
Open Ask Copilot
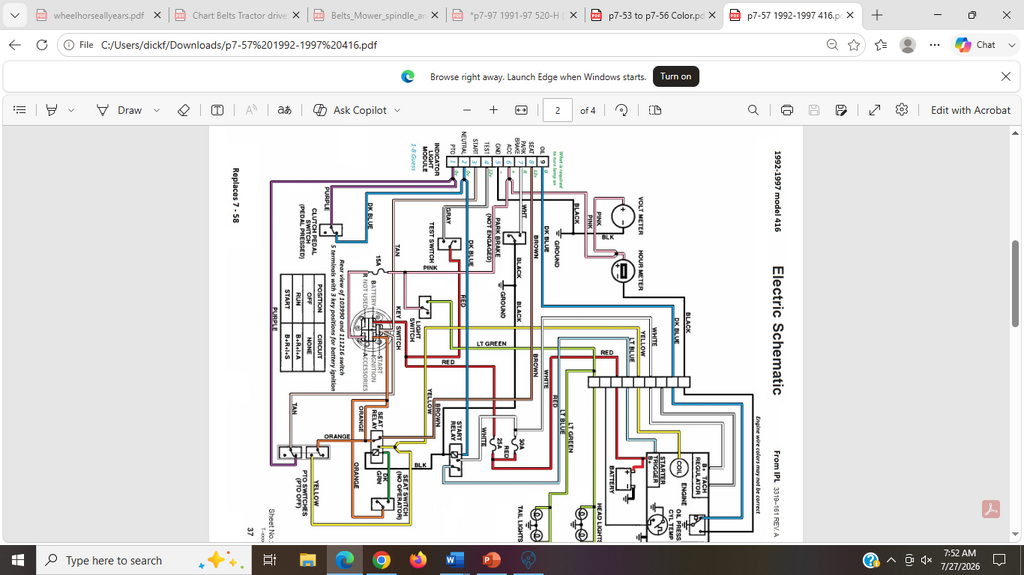point(350,110)
